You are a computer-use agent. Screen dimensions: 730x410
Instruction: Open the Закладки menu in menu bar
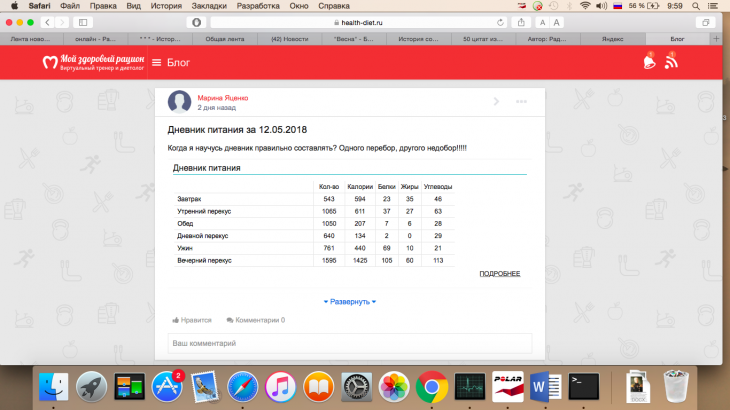click(209, 6)
